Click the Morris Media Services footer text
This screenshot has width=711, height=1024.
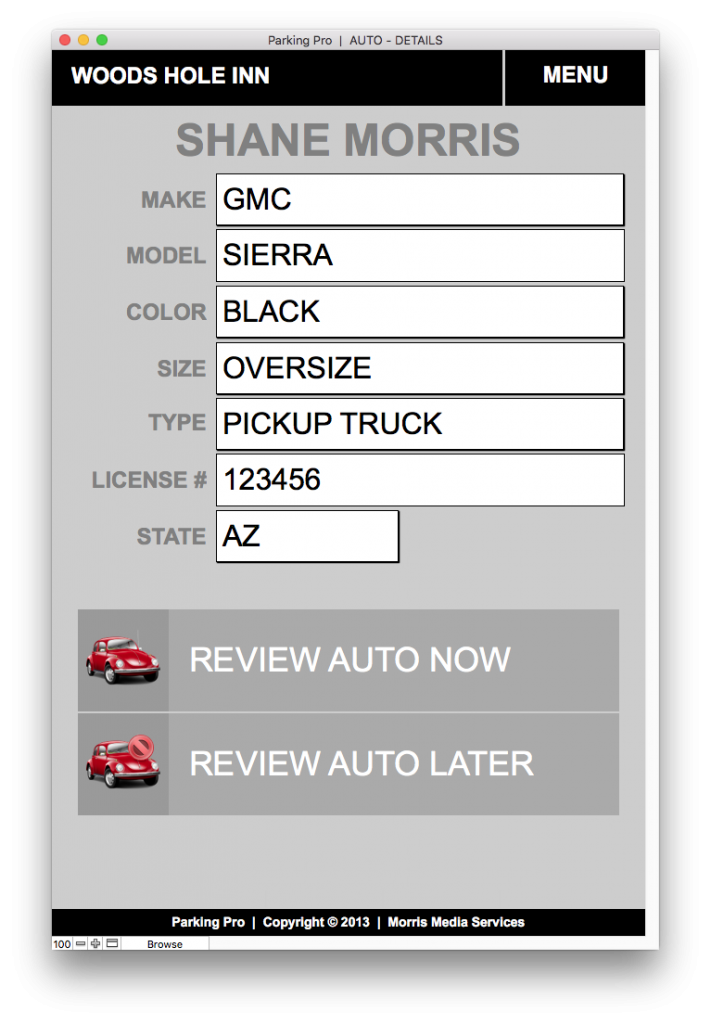tap(456, 922)
